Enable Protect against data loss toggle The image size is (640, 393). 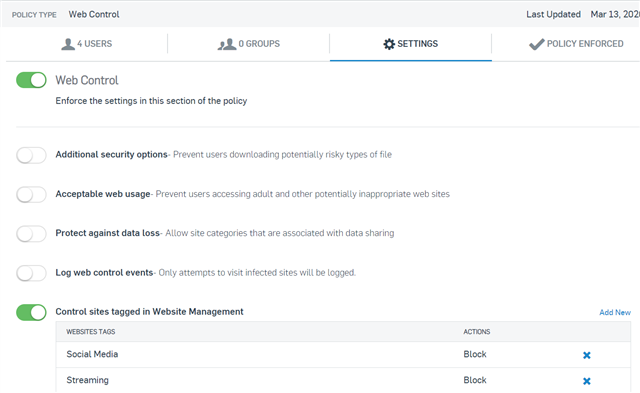tap(31, 234)
